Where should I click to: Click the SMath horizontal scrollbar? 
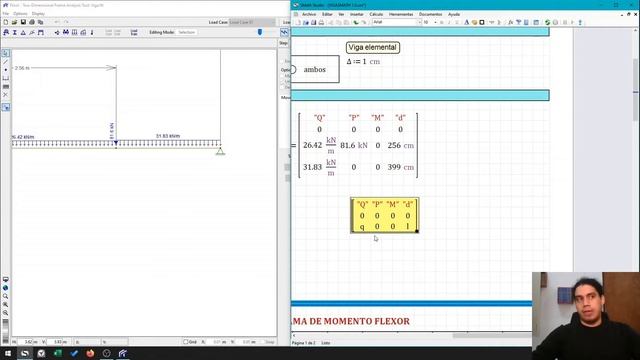(x=492, y=336)
